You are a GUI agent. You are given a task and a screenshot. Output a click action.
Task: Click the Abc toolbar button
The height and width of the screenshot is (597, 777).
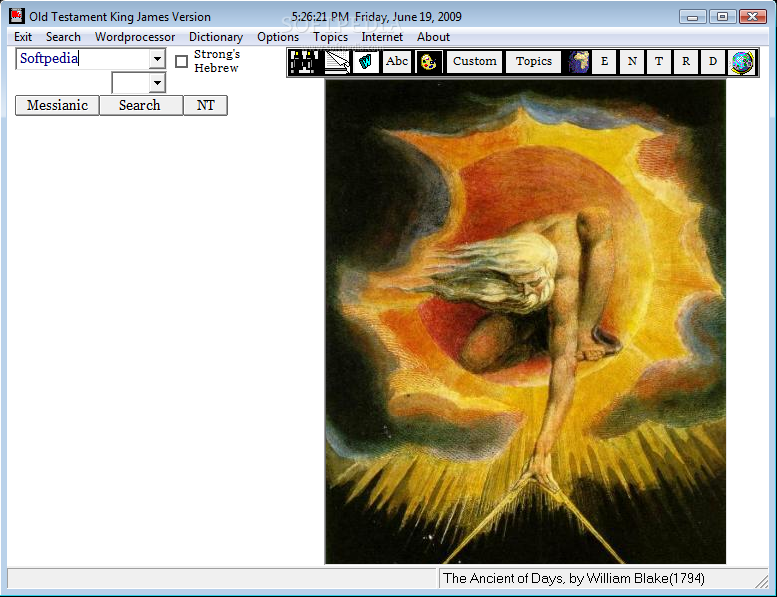(x=397, y=62)
